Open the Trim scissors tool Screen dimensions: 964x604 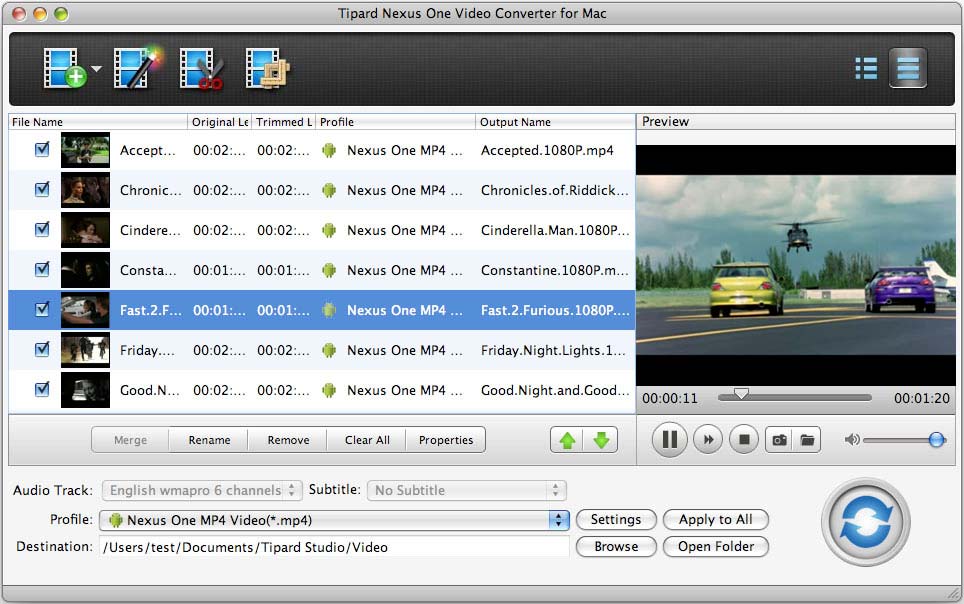tap(202, 68)
